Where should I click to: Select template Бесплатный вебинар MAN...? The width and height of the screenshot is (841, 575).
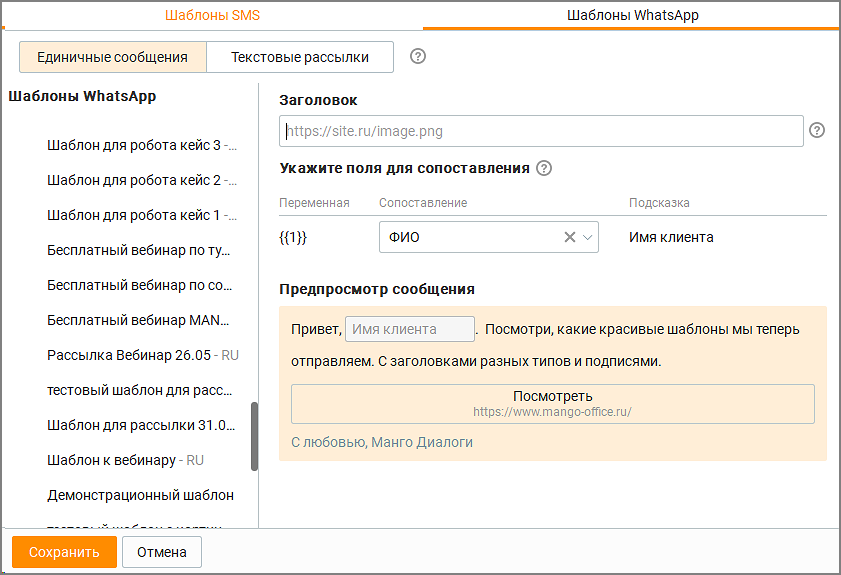(x=138, y=320)
